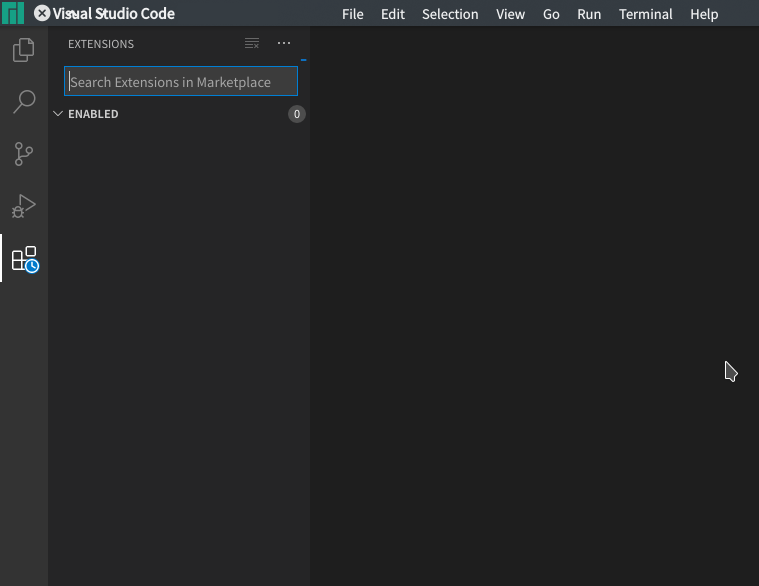759x586 pixels.
Task: Open the Explorer view icon
Action: [24, 50]
